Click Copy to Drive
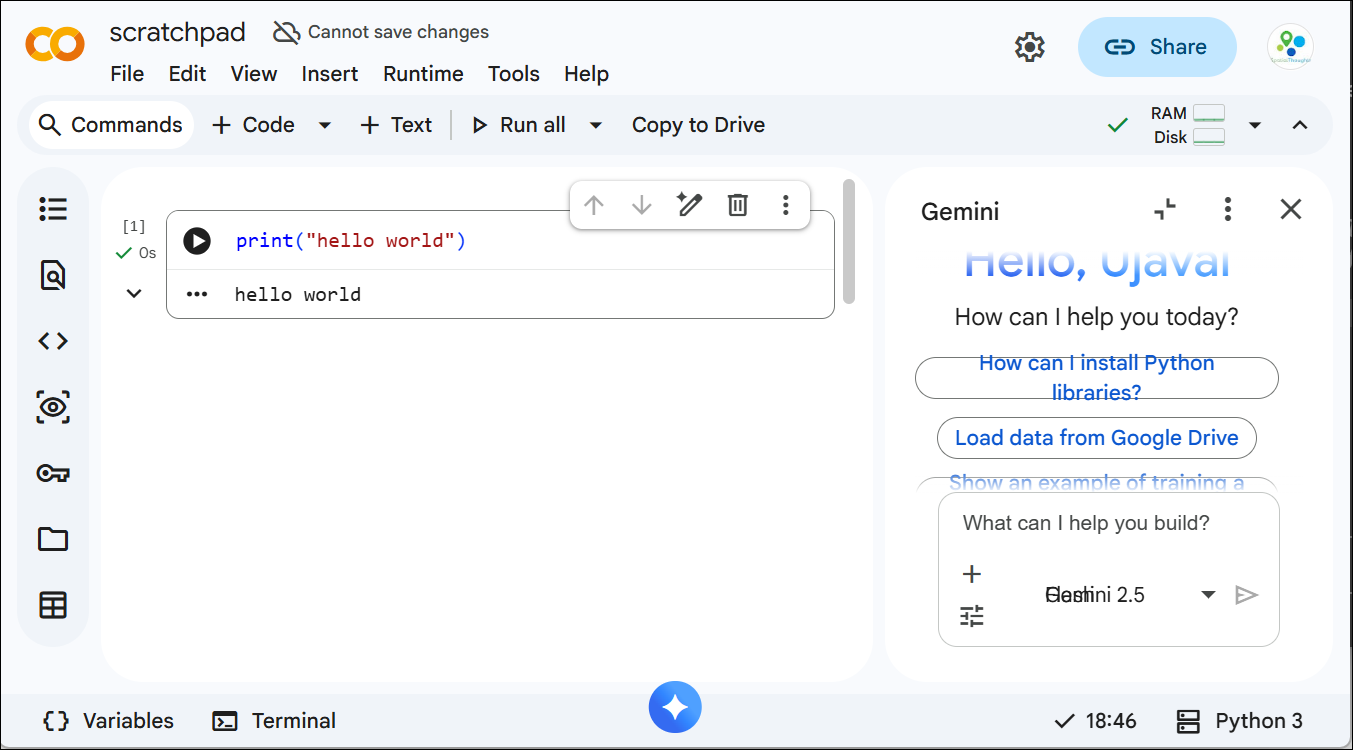Screen dimensions: 1353x750 (698, 125)
